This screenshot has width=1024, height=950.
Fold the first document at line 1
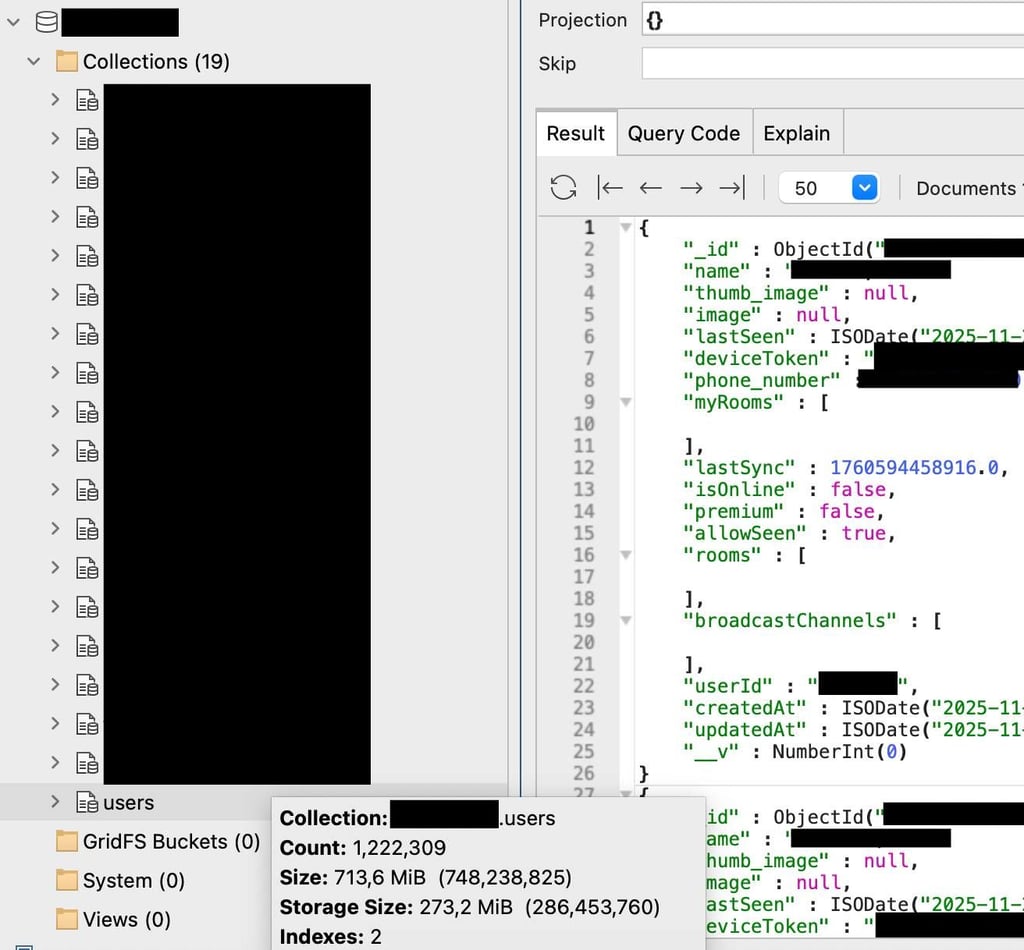(626, 227)
